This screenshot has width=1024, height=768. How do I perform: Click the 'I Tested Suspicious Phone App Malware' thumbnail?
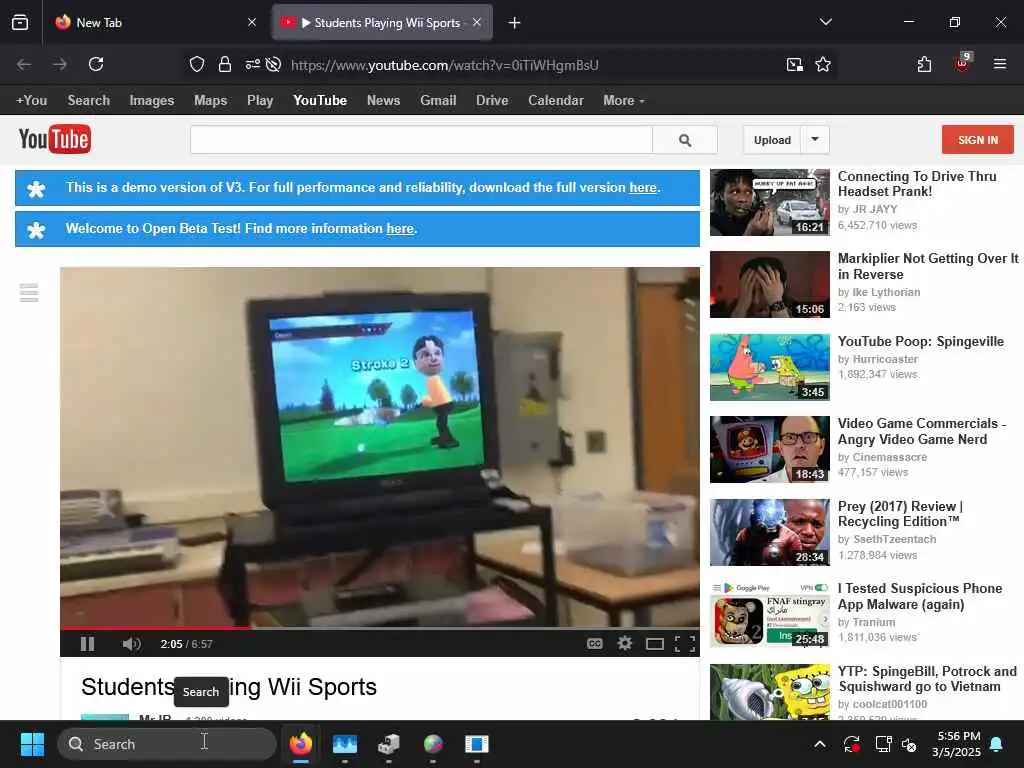tap(770, 615)
